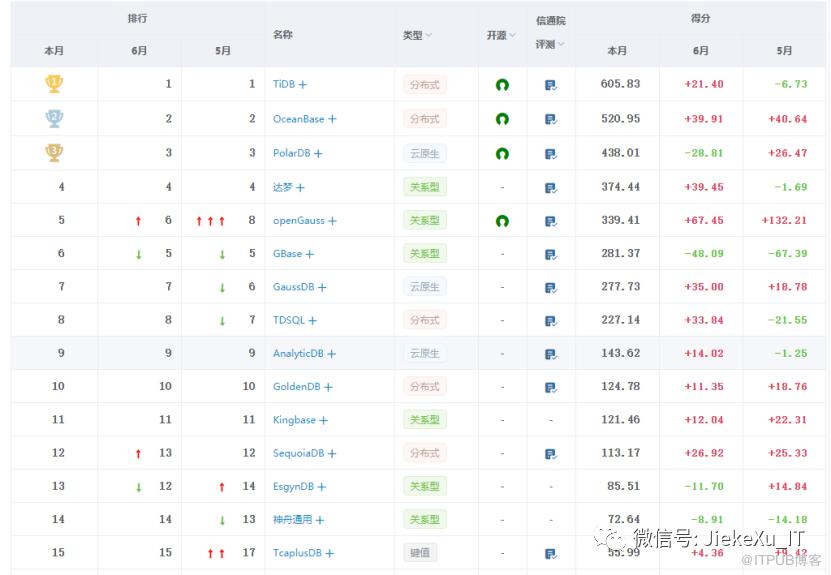The width and height of the screenshot is (831, 575).
Task: Open the evaluation report icon for SequoiaDB
Action: 551,454
